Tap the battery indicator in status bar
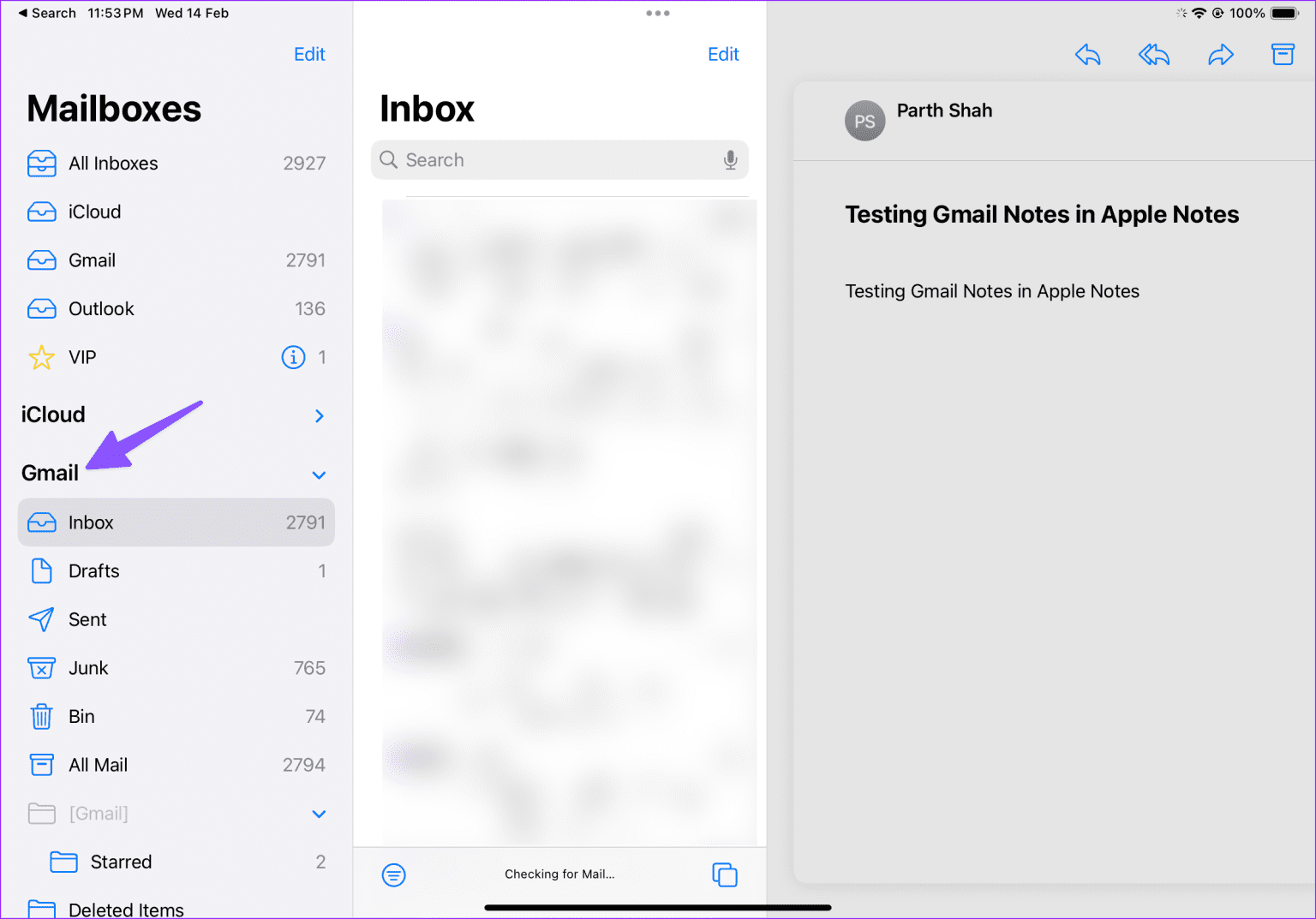The width and height of the screenshot is (1316, 919). point(1285,13)
